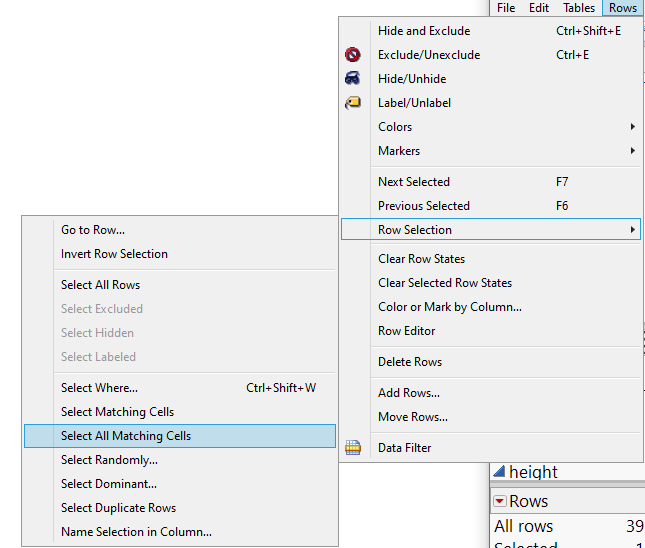Open the Row Selection submenu arrow
The height and width of the screenshot is (548, 645).
tap(632, 230)
